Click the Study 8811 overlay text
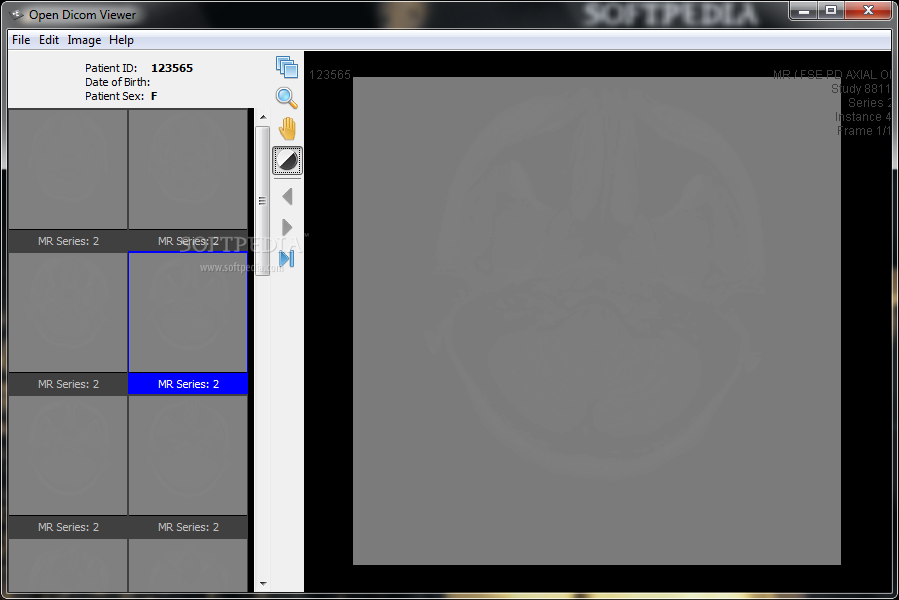This screenshot has height=600, width=899. 861,89
